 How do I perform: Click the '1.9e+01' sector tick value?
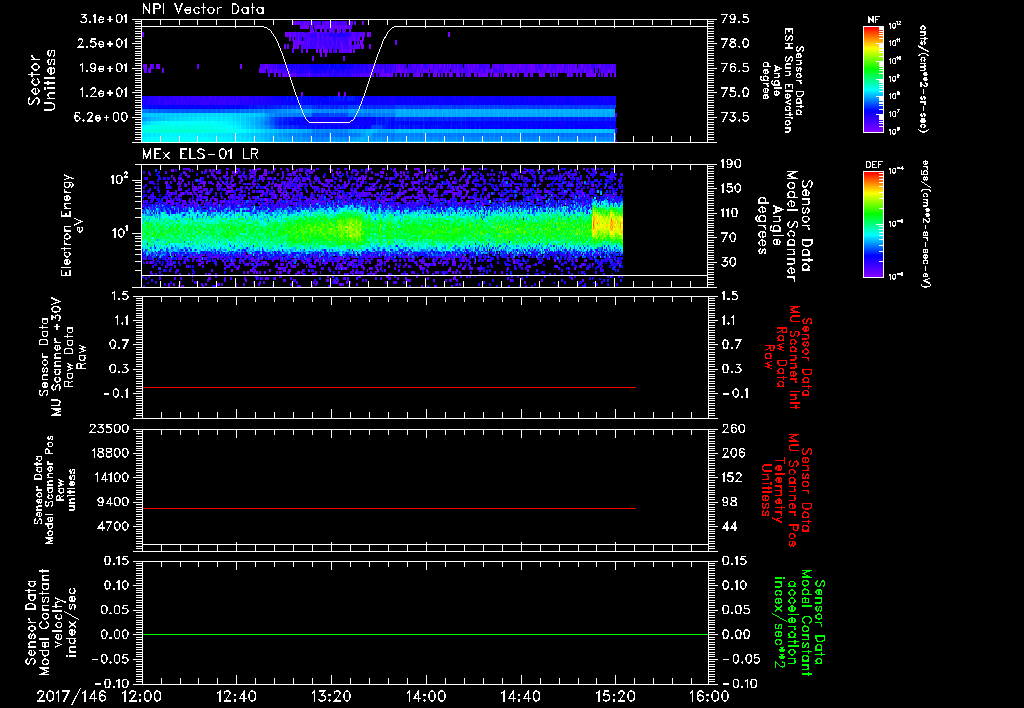pyautogui.click(x=104, y=68)
